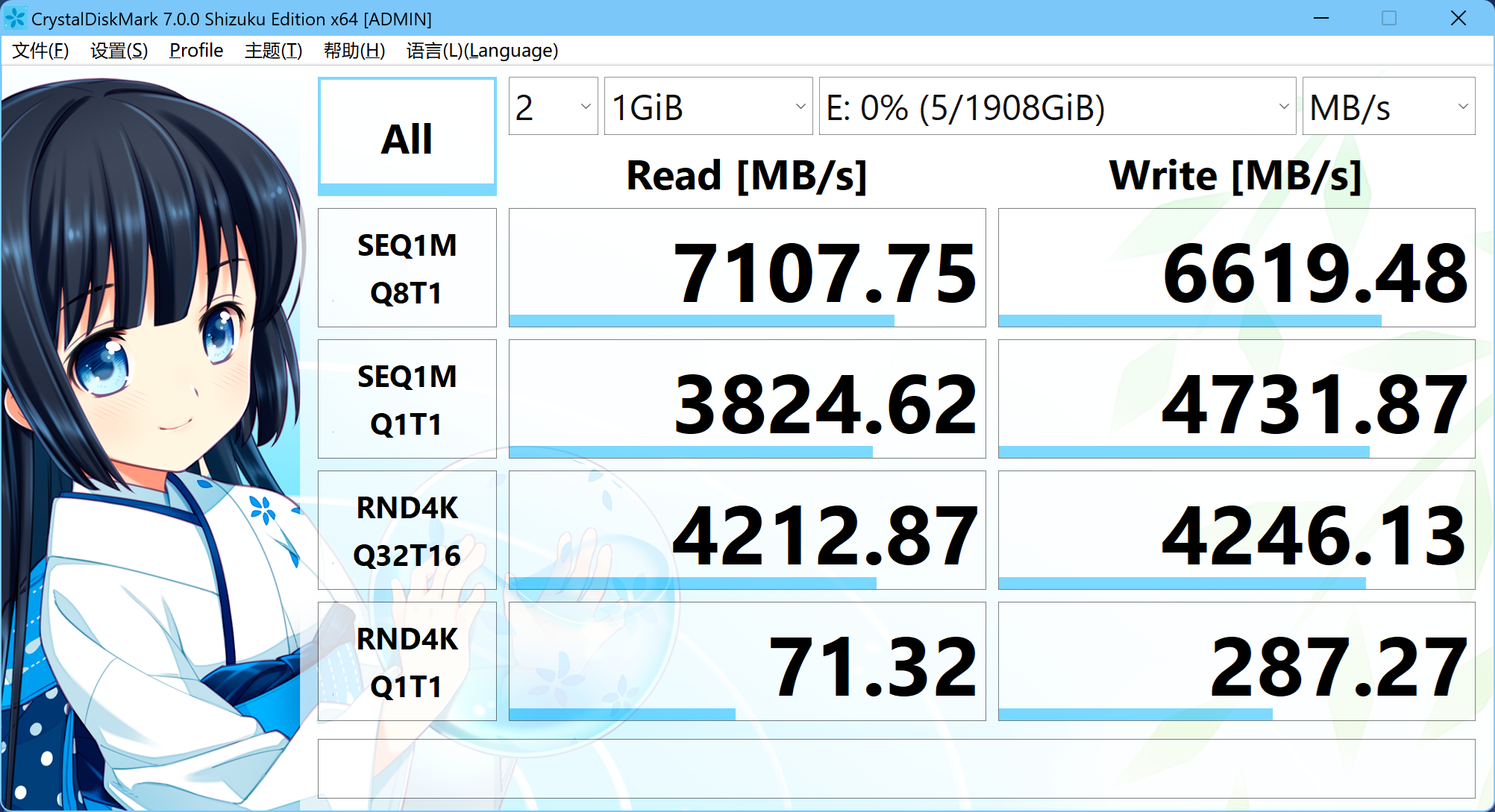Maximize the CrystalDiskMark window
This screenshot has height=812, width=1495.
tap(1389, 18)
